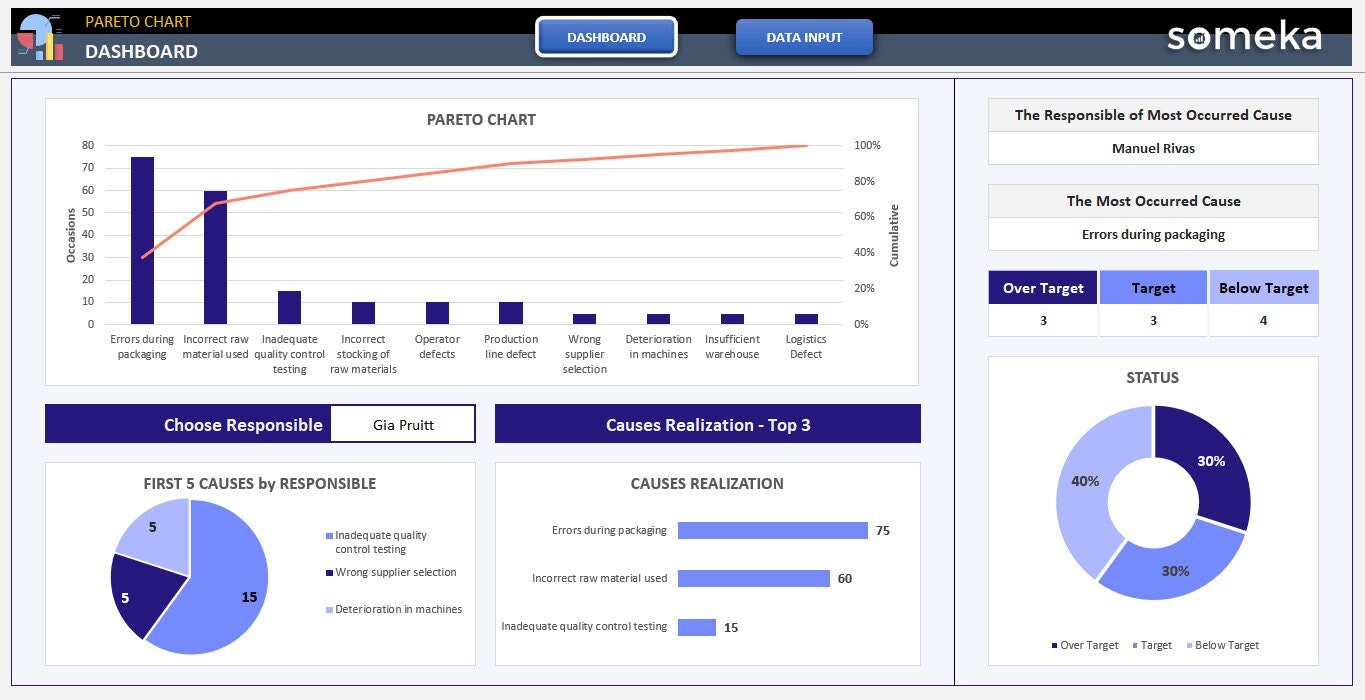Click the Deterioration in machines legend marker
The height and width of the screenshot is (700, 1365).
click(329, 610)
